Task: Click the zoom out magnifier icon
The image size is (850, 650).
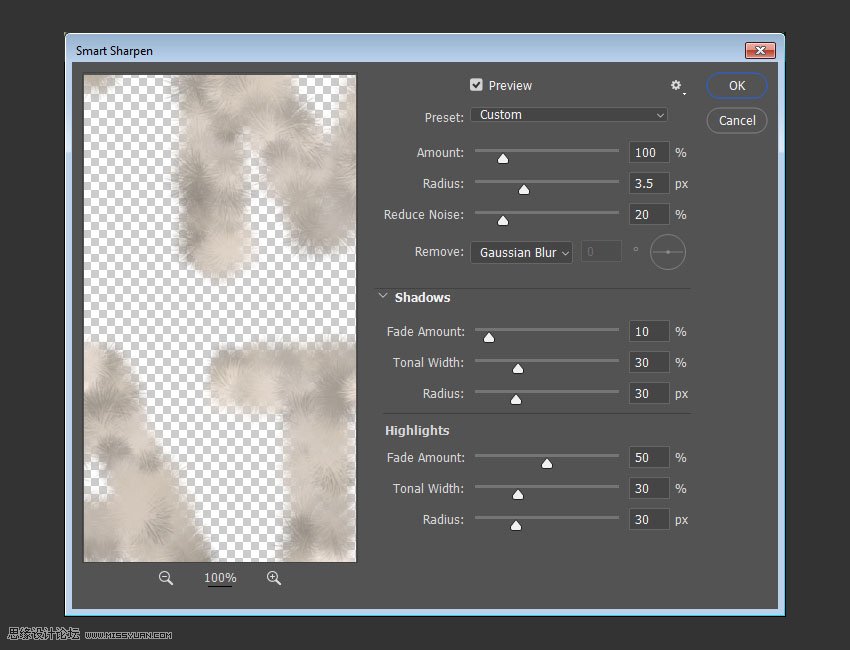Action: [166, 578]
